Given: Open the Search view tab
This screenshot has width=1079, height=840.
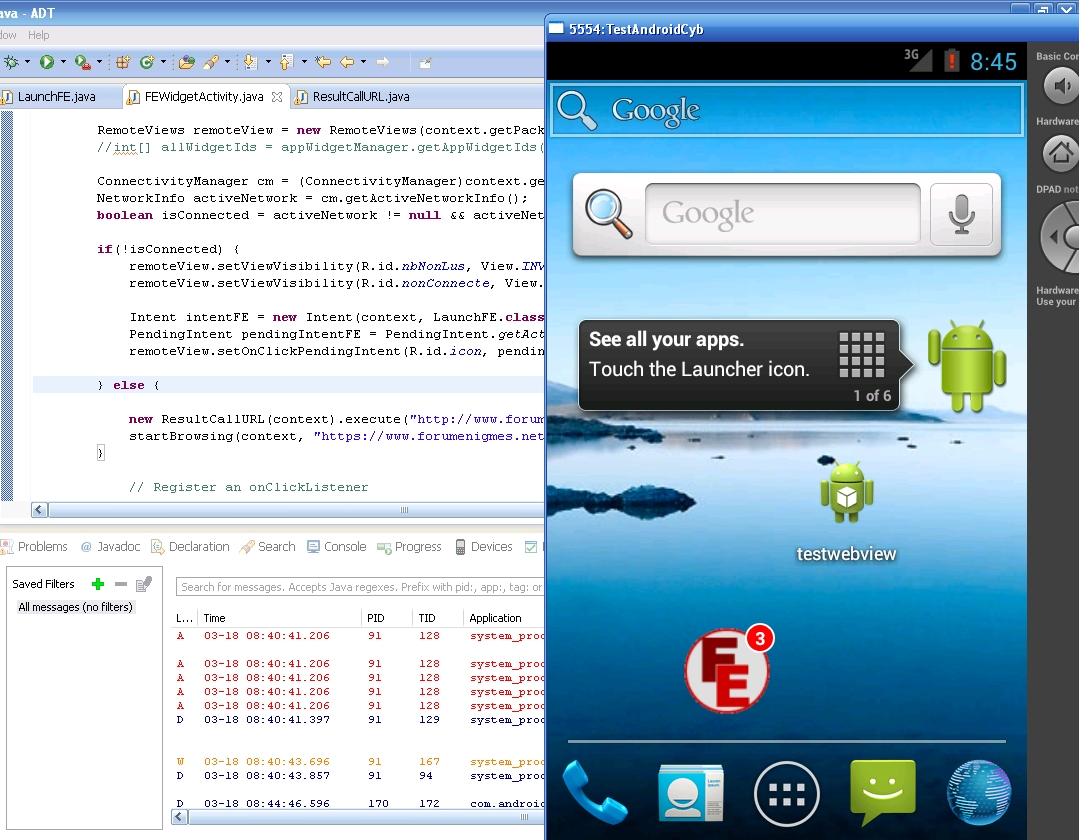Looking at the screenshot, I should [x=268, y=547].
